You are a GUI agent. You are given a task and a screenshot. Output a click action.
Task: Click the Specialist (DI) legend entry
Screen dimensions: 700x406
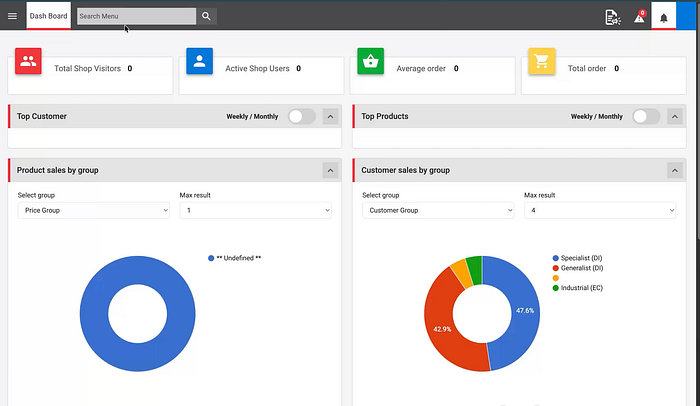click(x=578, y=258)
